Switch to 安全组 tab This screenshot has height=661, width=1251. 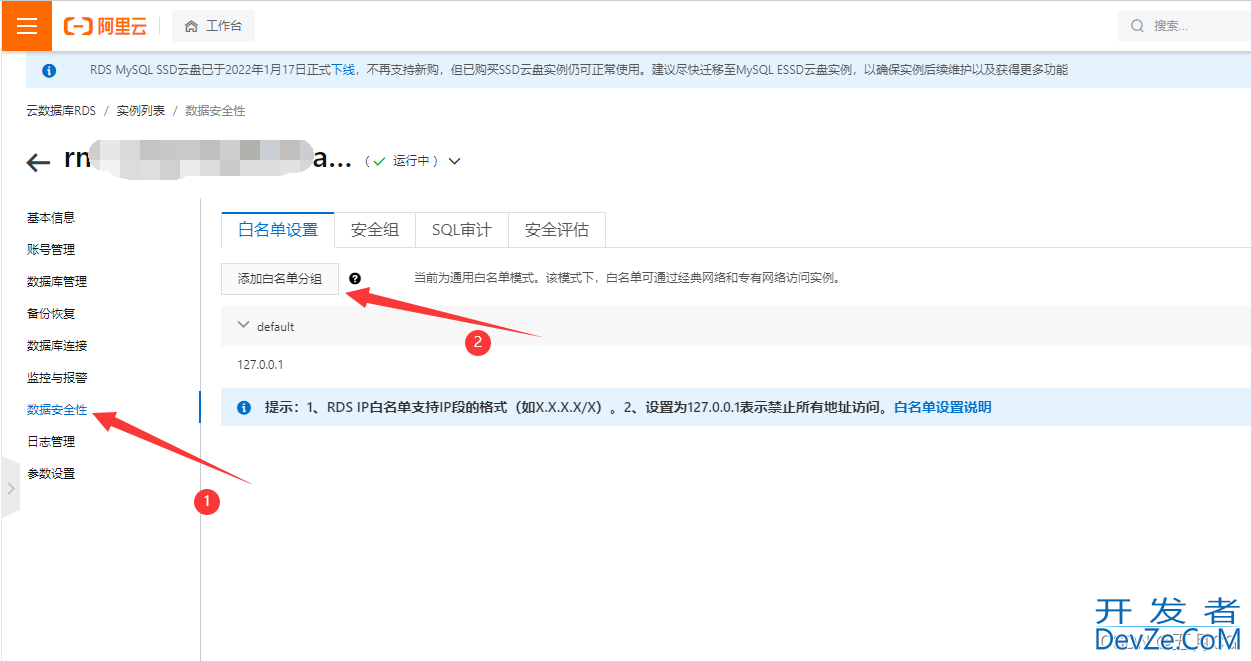coord(375,230)
